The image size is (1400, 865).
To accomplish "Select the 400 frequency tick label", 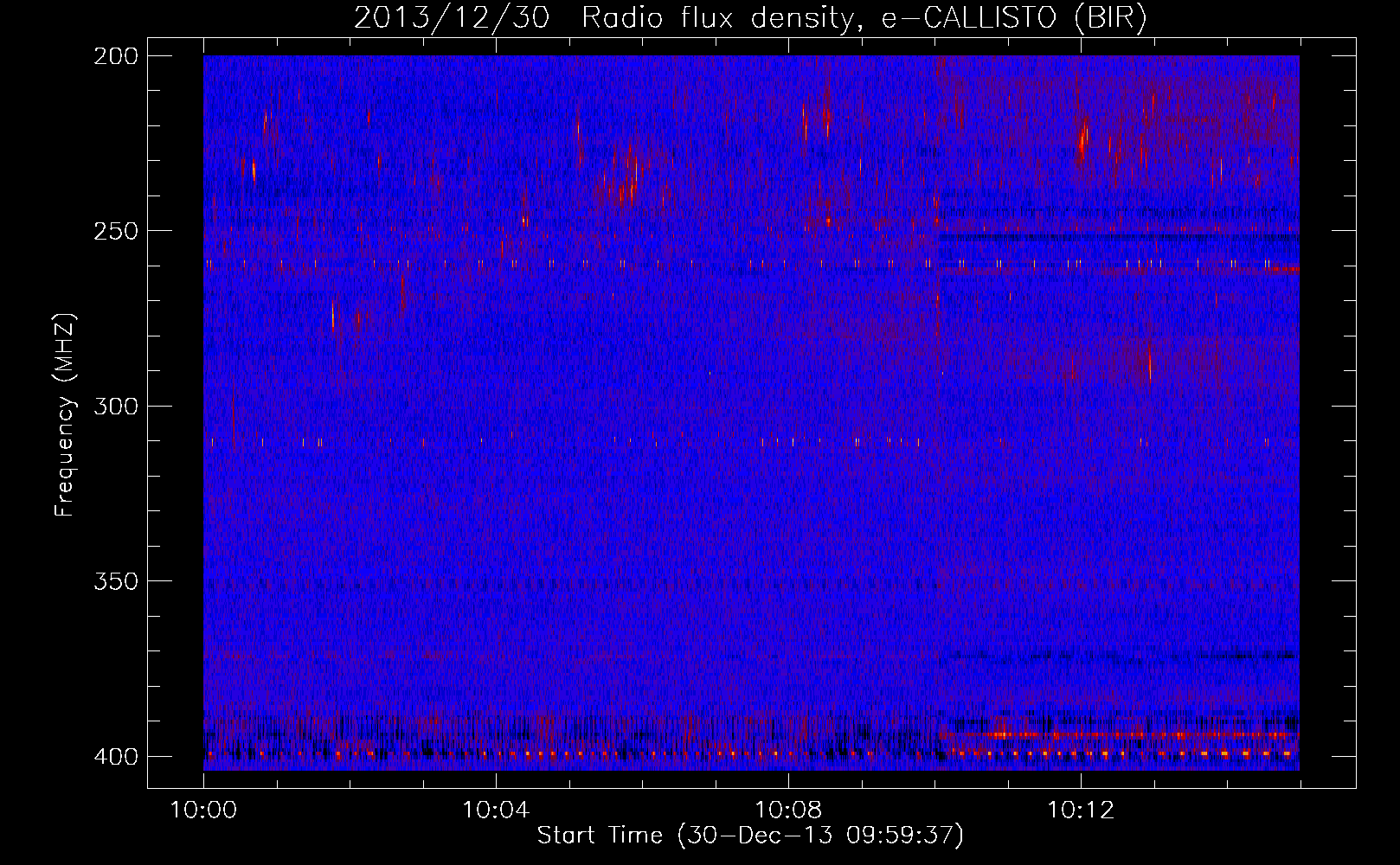I will (x=116, y=757).
